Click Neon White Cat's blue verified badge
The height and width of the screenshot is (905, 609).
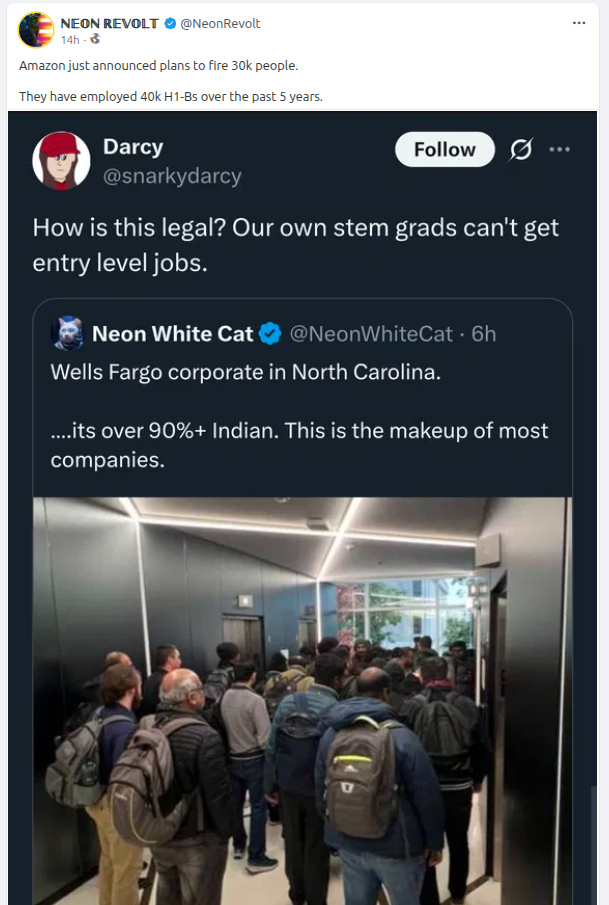(x=270, y=334)
